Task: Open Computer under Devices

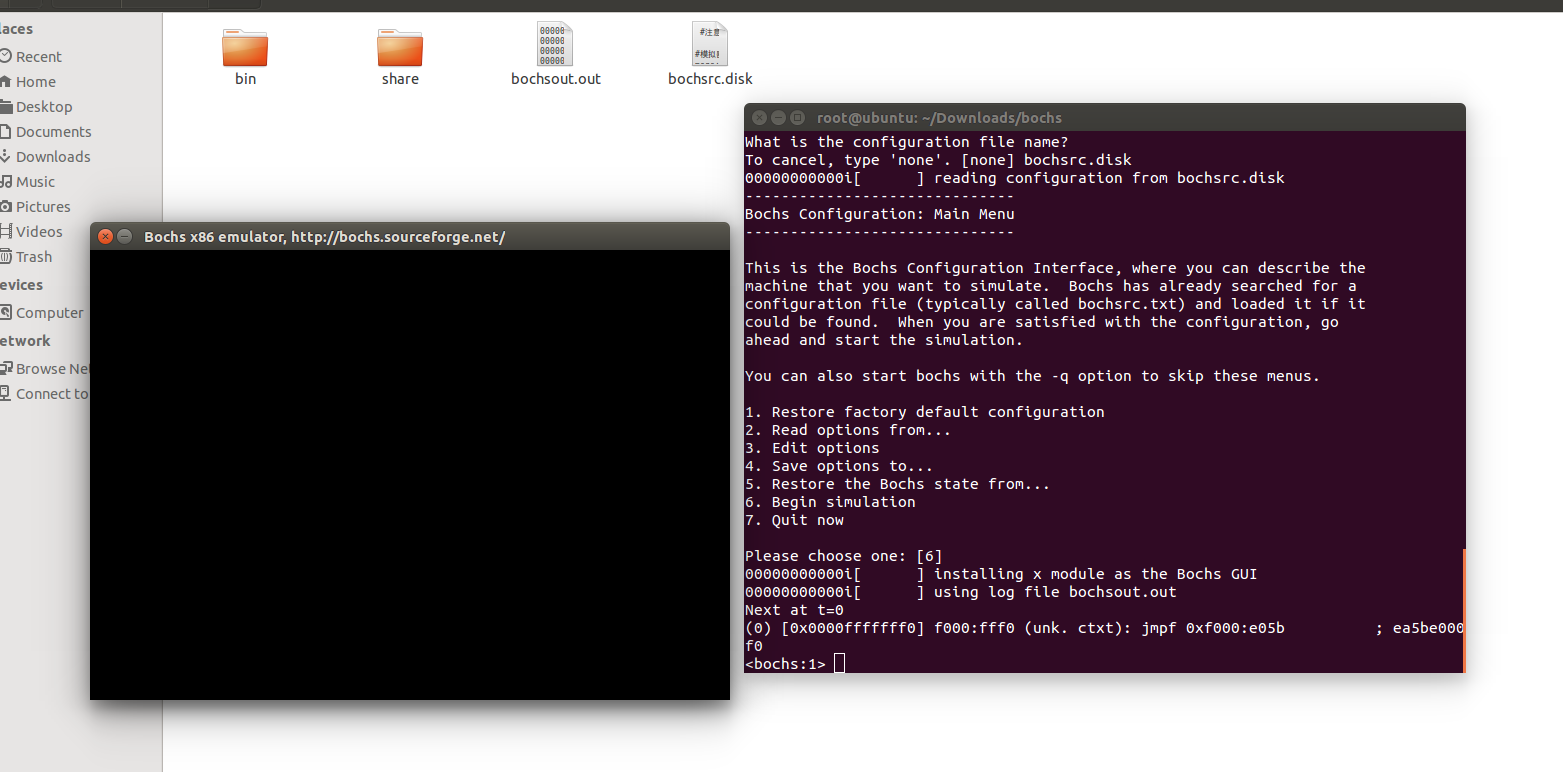Action: tap(49, 313)
